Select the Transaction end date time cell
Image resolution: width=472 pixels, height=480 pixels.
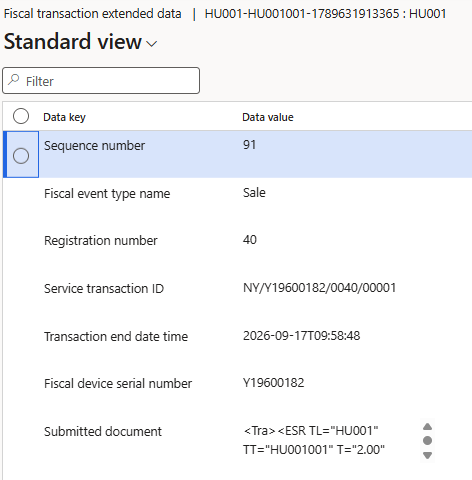point(116,337)
